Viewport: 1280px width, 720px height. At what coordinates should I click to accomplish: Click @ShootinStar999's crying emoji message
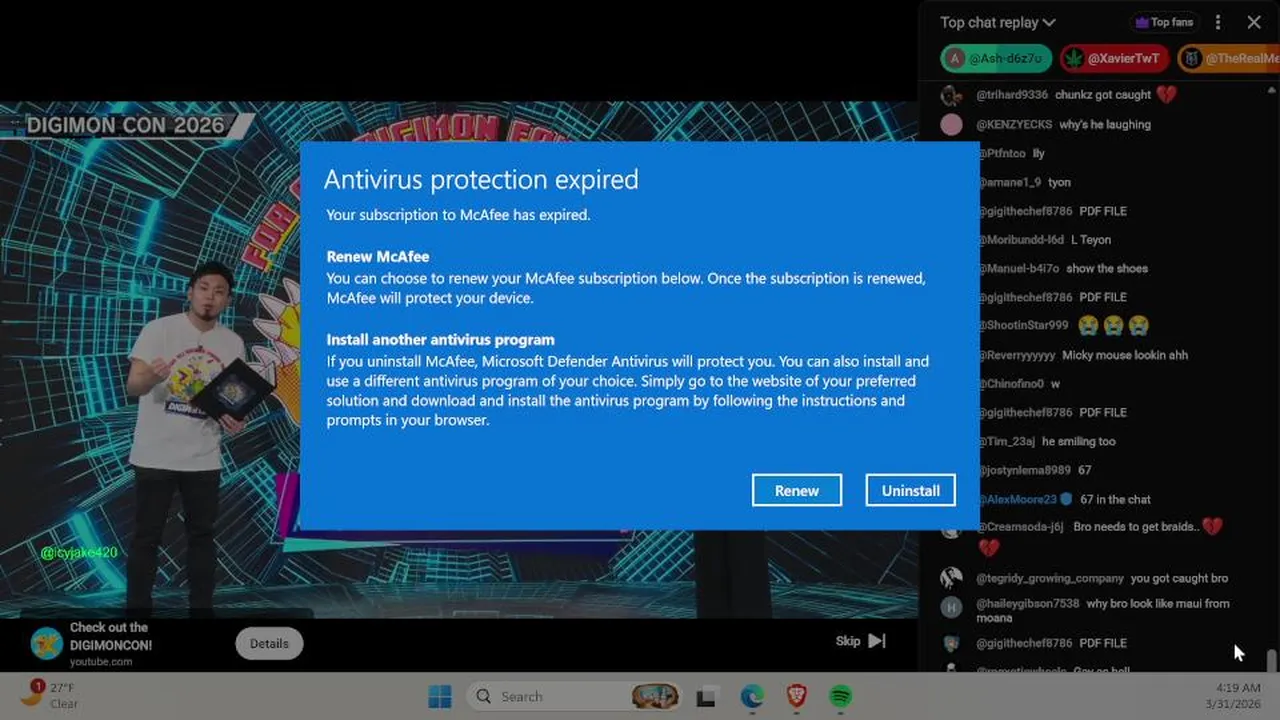(x=1113, y=326)
